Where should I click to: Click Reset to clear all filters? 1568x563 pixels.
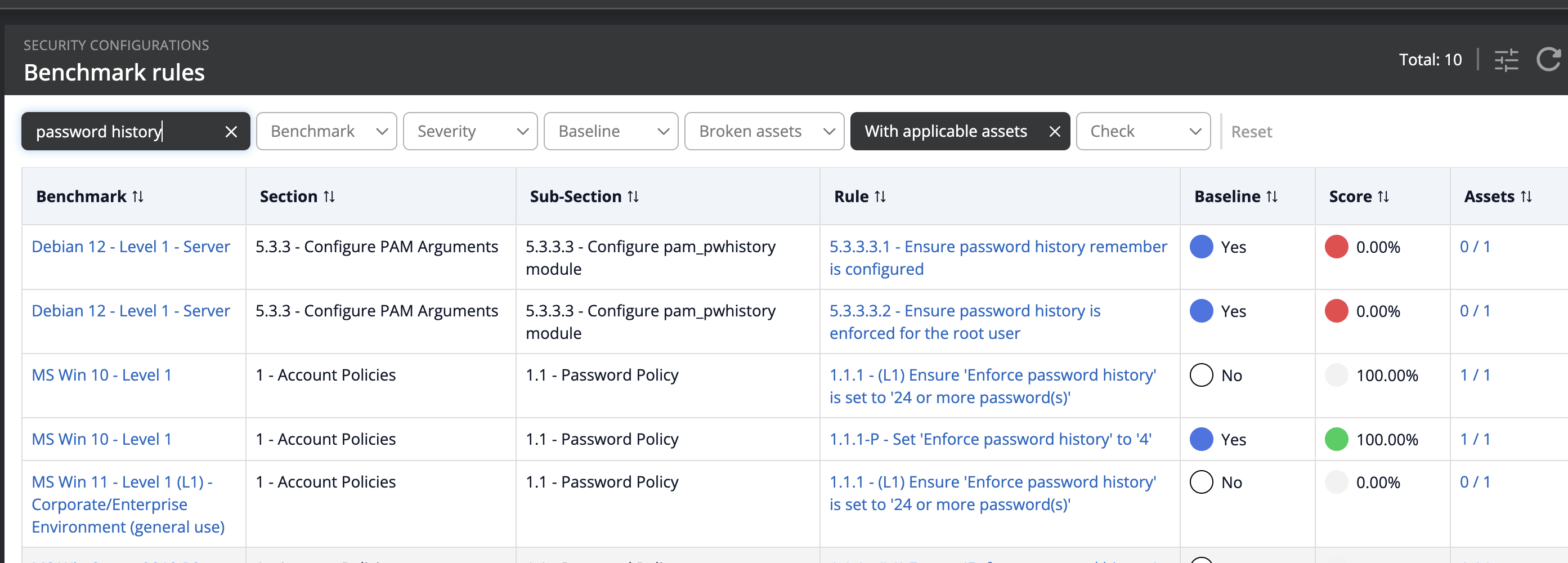point(1251,132)
